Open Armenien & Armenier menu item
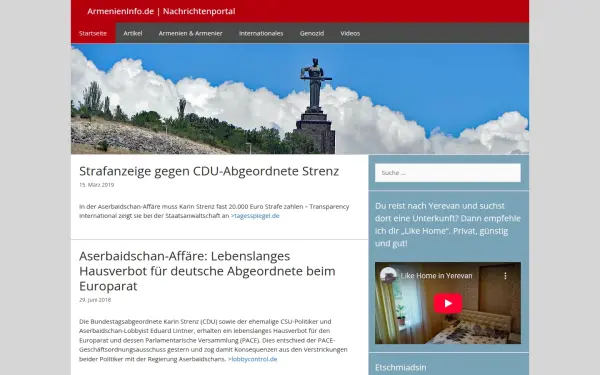This screenshot has height=375, width=600. click(x=190, y=33)
